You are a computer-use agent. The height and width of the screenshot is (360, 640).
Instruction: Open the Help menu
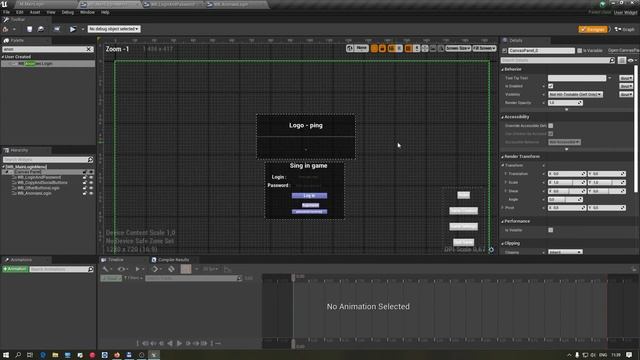[105, 12]
